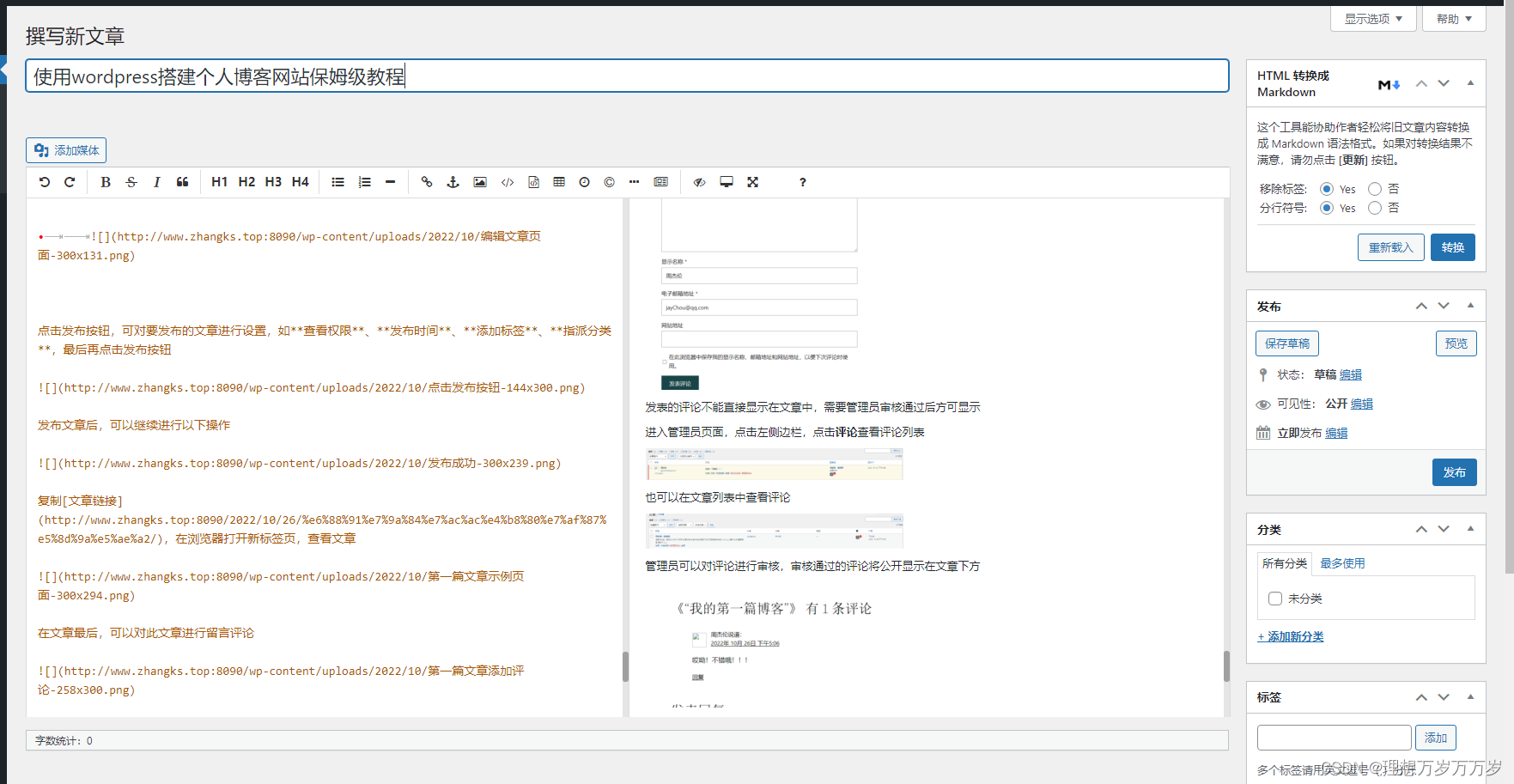Viewport: 1514px width, 784px height.
Task: Insert H4 heading
Action: click(300, 182)
